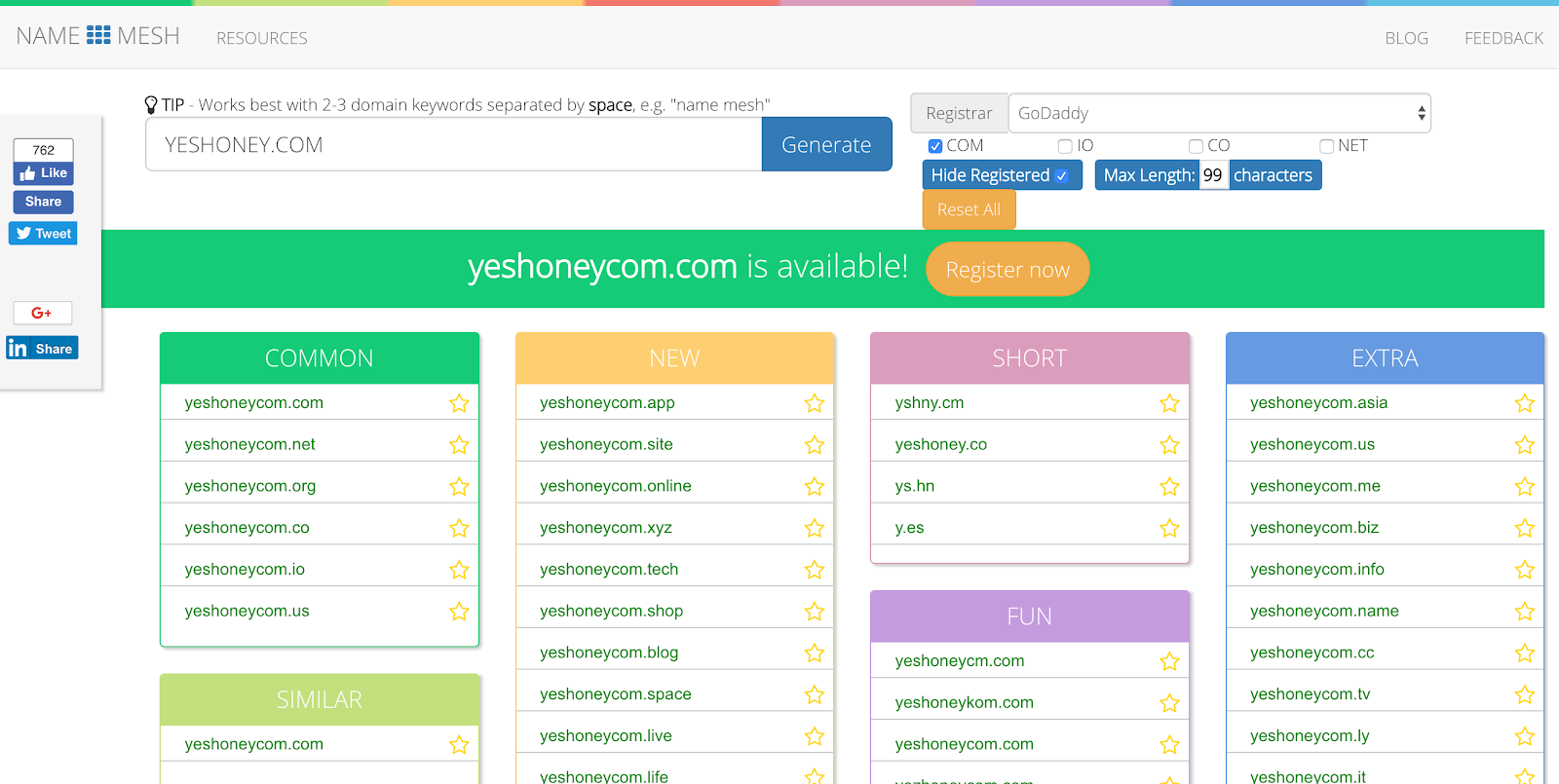Click the NEW category header
The image size is (1559, 784).
click(x=675, y=358)
